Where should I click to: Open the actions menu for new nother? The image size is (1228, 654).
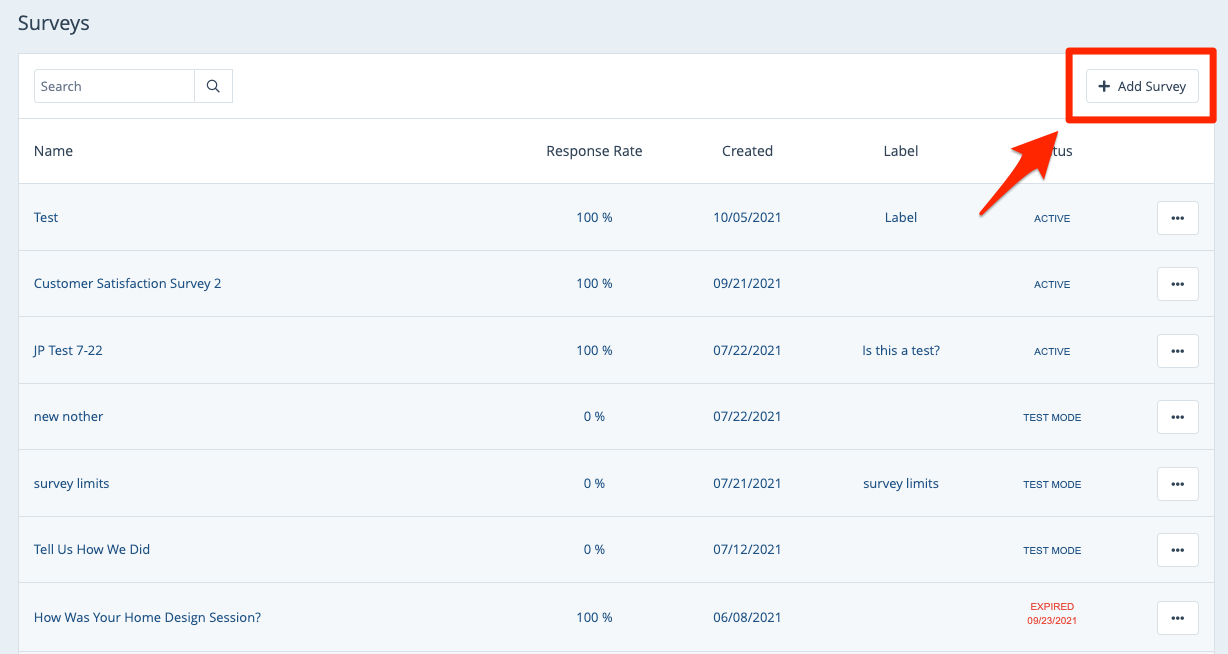[x=1177, y=417]
